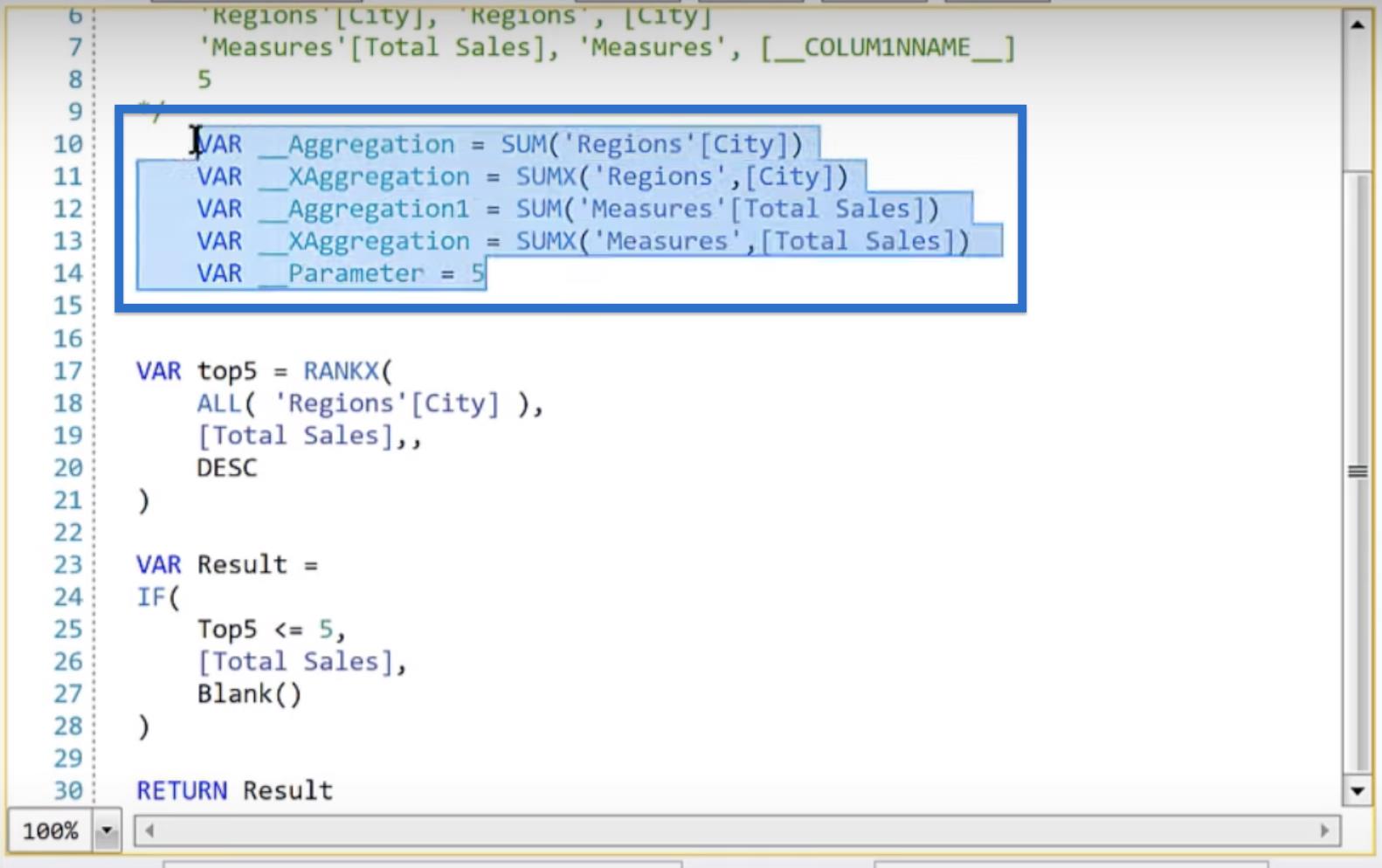
Task: Click "Top5 <= 5," condition text
Action: [x=272, y=630]
